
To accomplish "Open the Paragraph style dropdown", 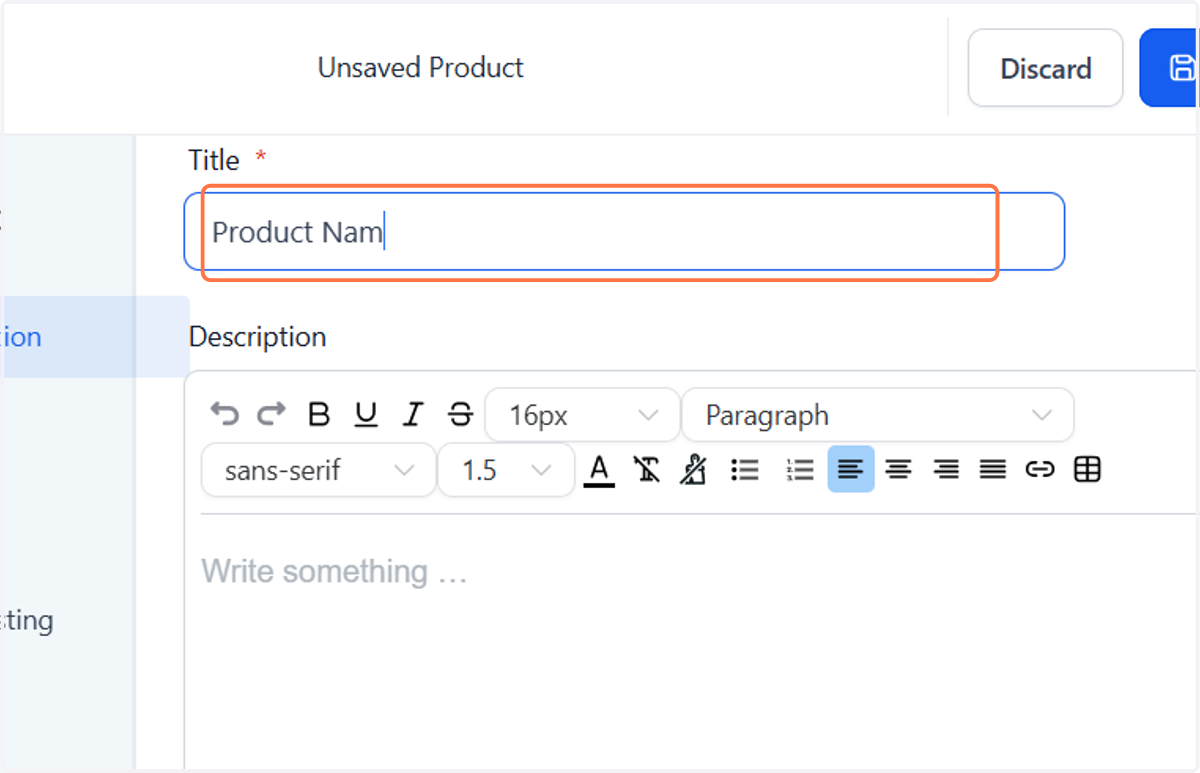I will [878, 415].
